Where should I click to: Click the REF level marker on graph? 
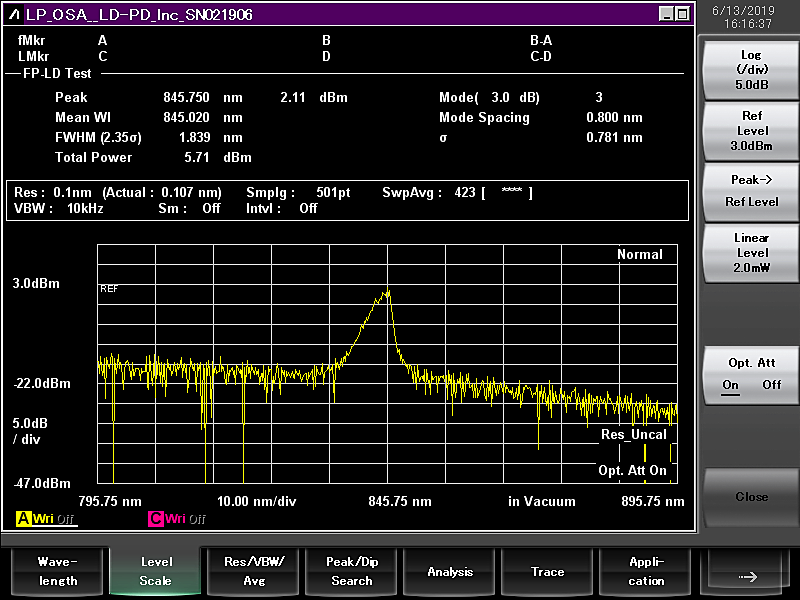tap(109, 288)
